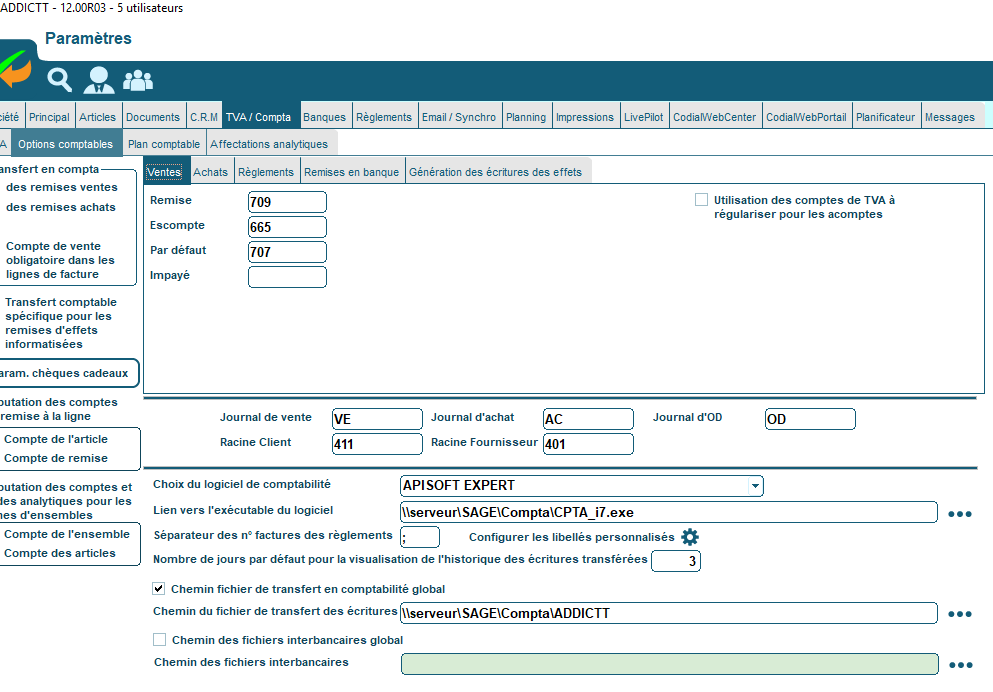Click the Impayé account input field
Screen dimensions: 993x692
[287, 277]
